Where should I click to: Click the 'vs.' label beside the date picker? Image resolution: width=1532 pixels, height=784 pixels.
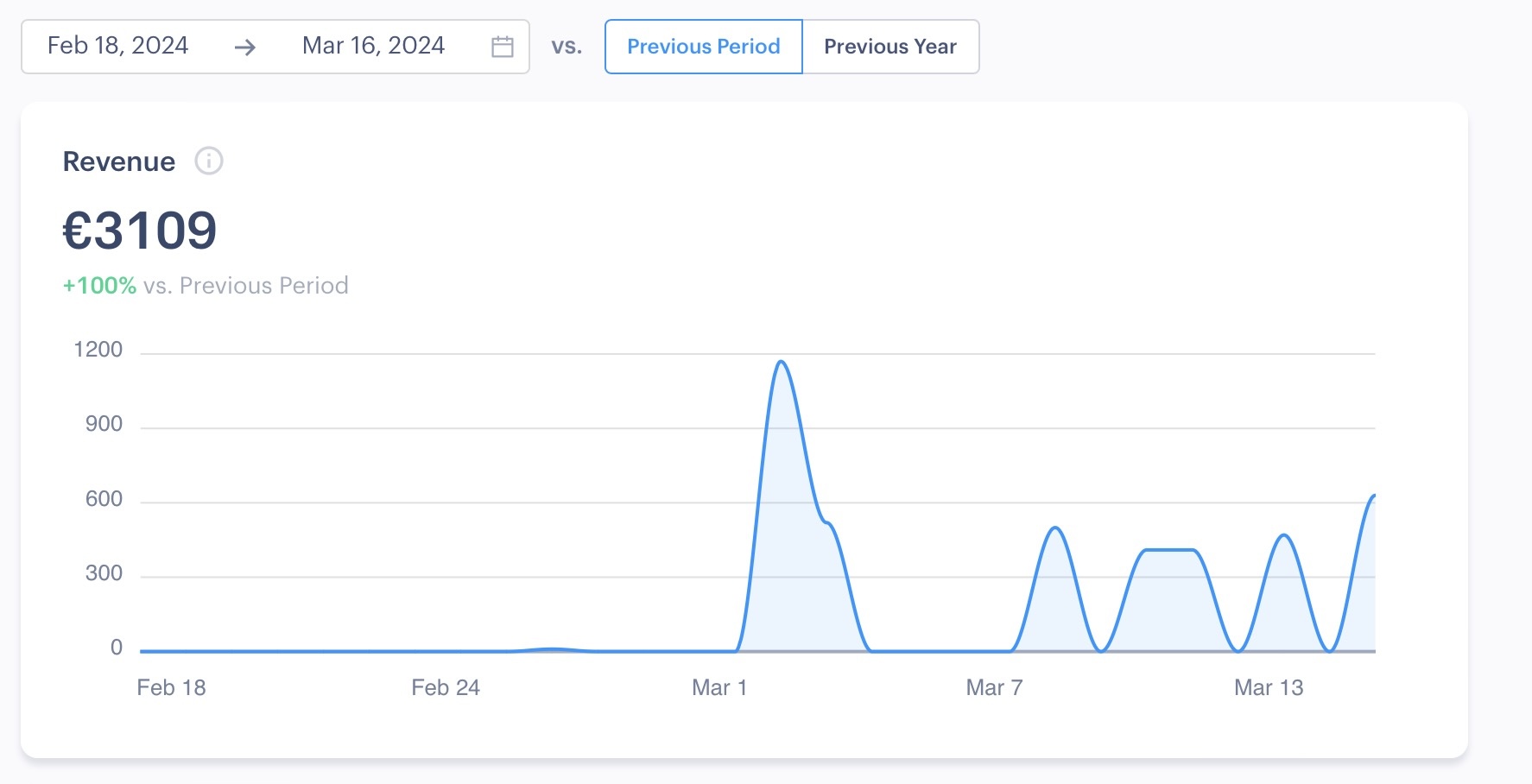click(x=567, y=47)
